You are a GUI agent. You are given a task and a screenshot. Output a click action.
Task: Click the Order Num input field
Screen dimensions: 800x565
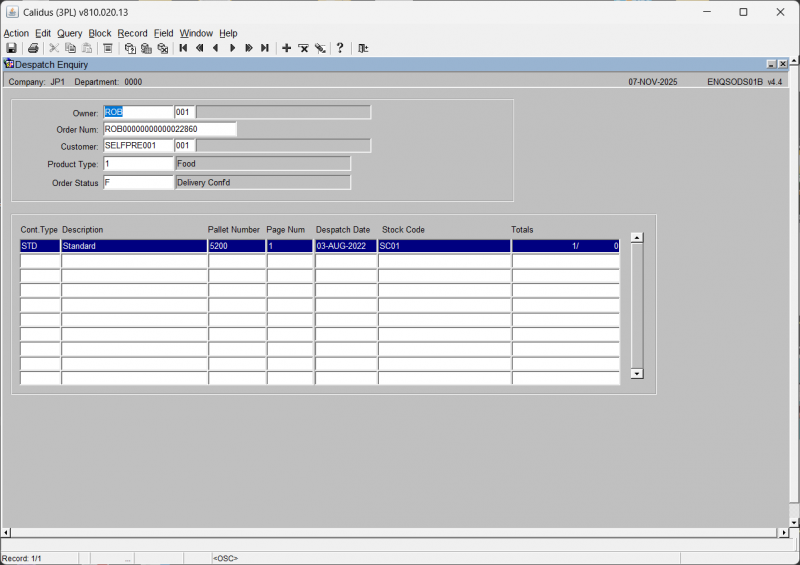(x=170, y=129)
